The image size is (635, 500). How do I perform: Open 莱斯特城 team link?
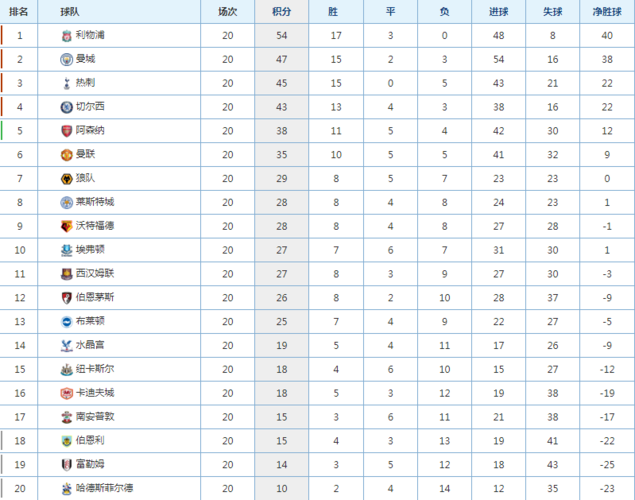[x=95, y=202]
